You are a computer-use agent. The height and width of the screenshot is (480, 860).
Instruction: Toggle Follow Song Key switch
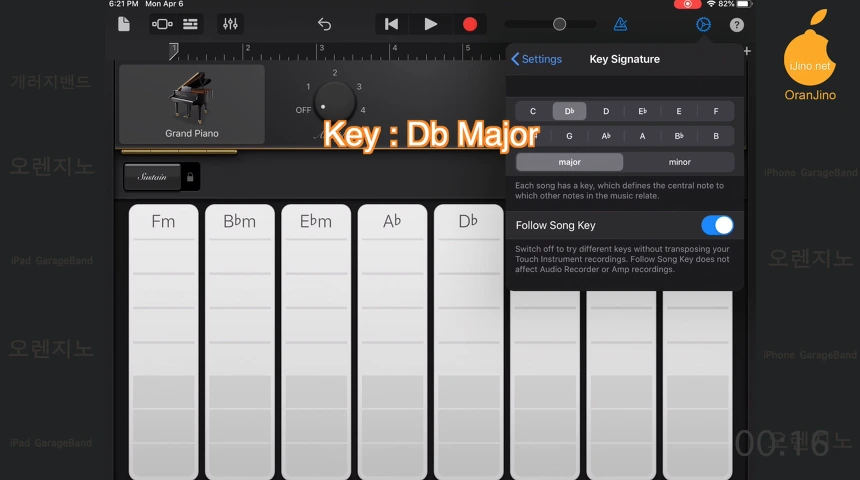pyautogui.click(x=717, y=225)
